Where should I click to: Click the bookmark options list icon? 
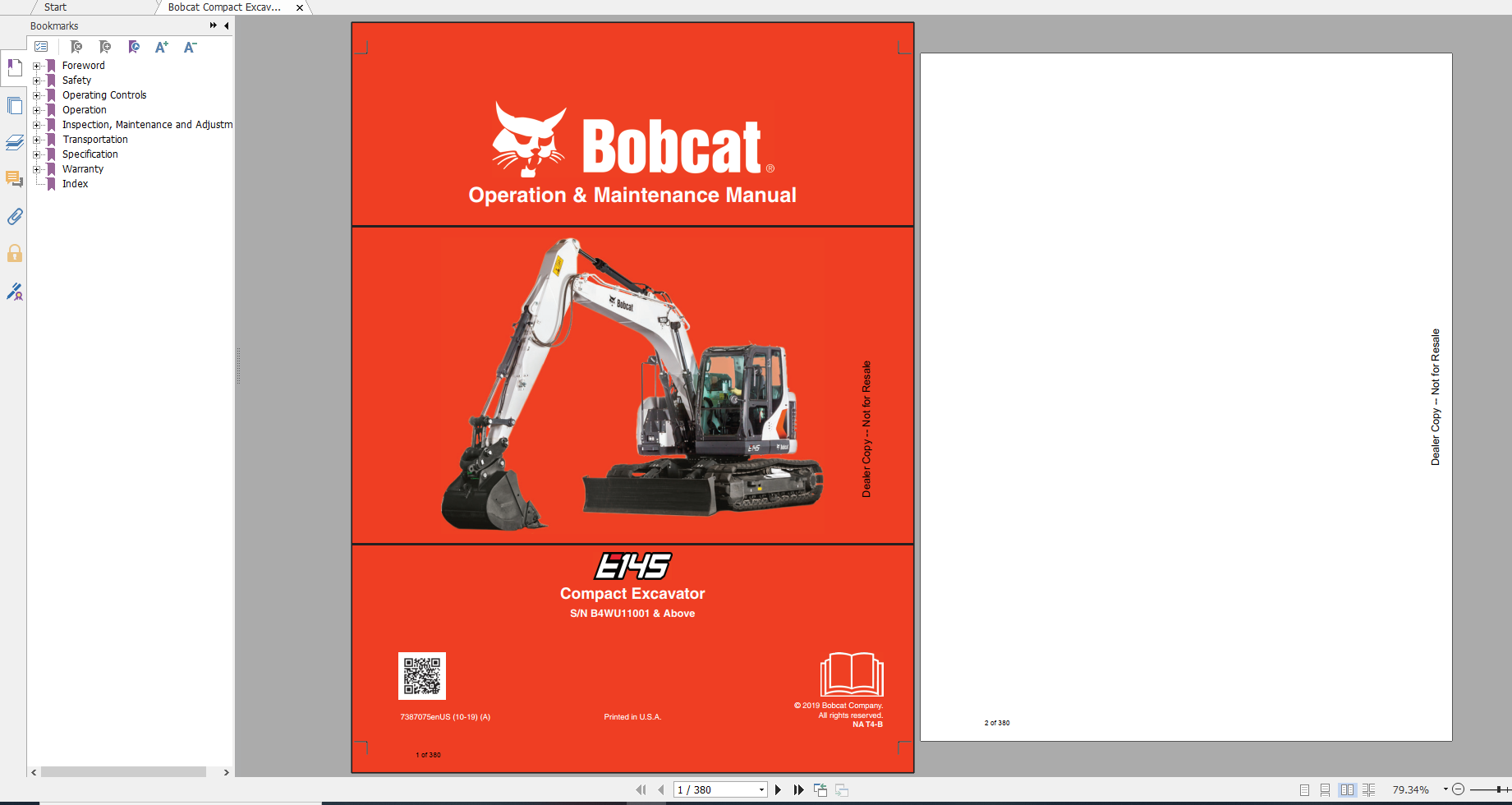tap(41, 47)
